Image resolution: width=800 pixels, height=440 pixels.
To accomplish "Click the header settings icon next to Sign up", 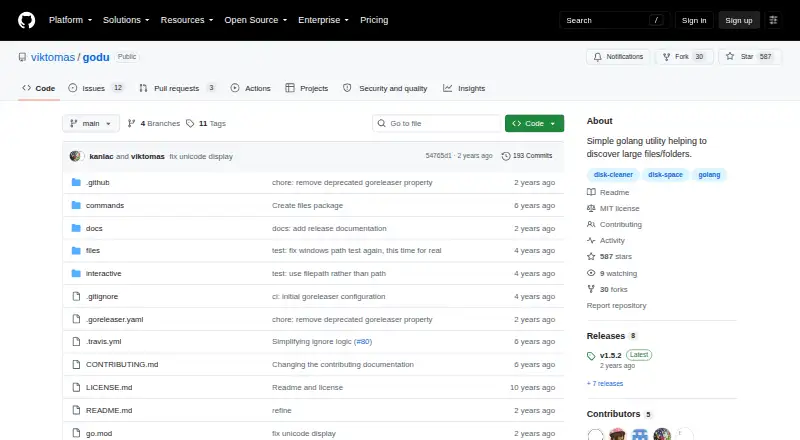I will click(773, 20).
